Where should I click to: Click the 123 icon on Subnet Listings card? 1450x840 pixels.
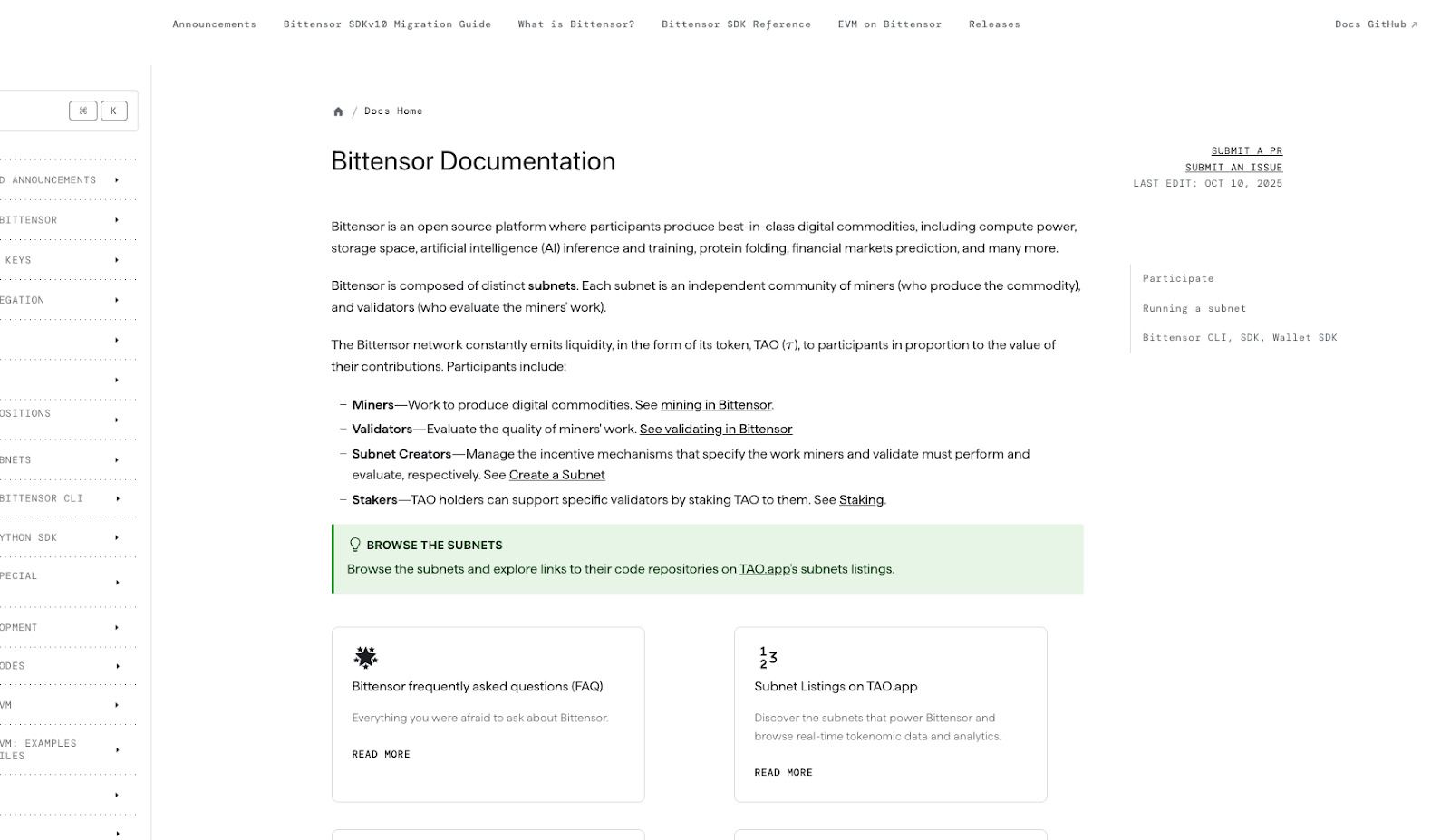pos(768,657)
